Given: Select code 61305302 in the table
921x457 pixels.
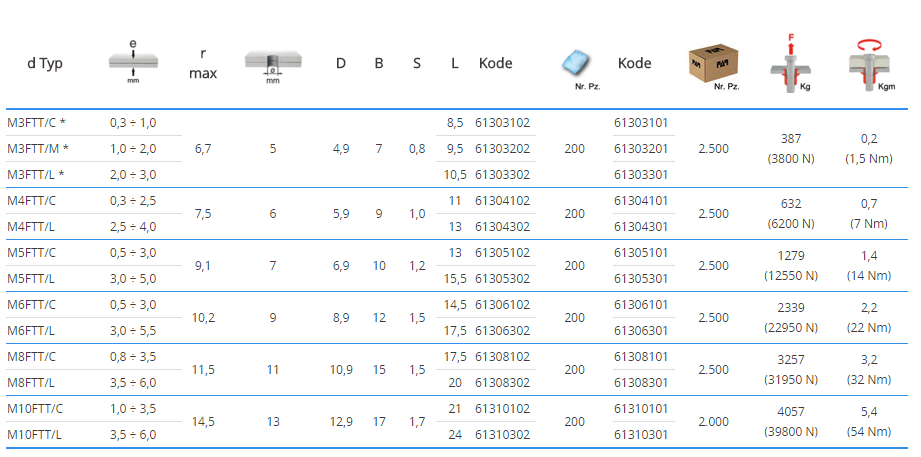Looking at the screenshot, I should [x=502, y=279].
